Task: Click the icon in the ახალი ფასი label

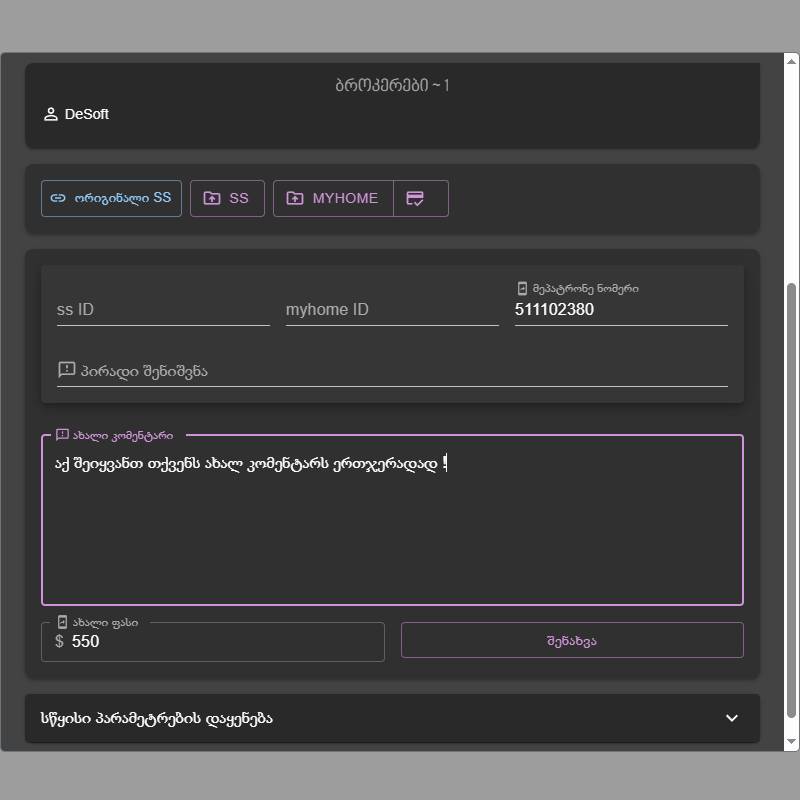Action: (x=62, y=622)
